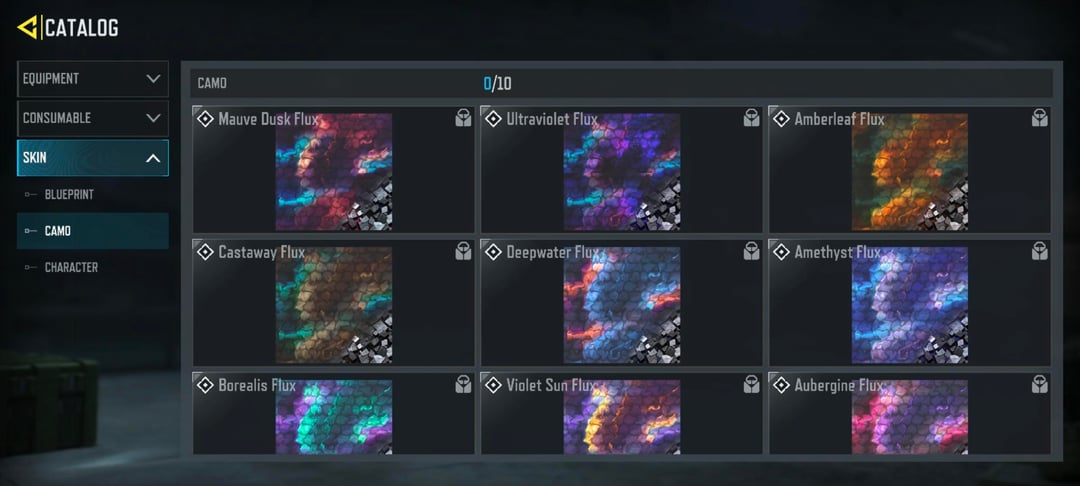The image size is (1080, 486).
Task: Click the diamond rarity icon on Borealis Flux
Action: [205, 385]
